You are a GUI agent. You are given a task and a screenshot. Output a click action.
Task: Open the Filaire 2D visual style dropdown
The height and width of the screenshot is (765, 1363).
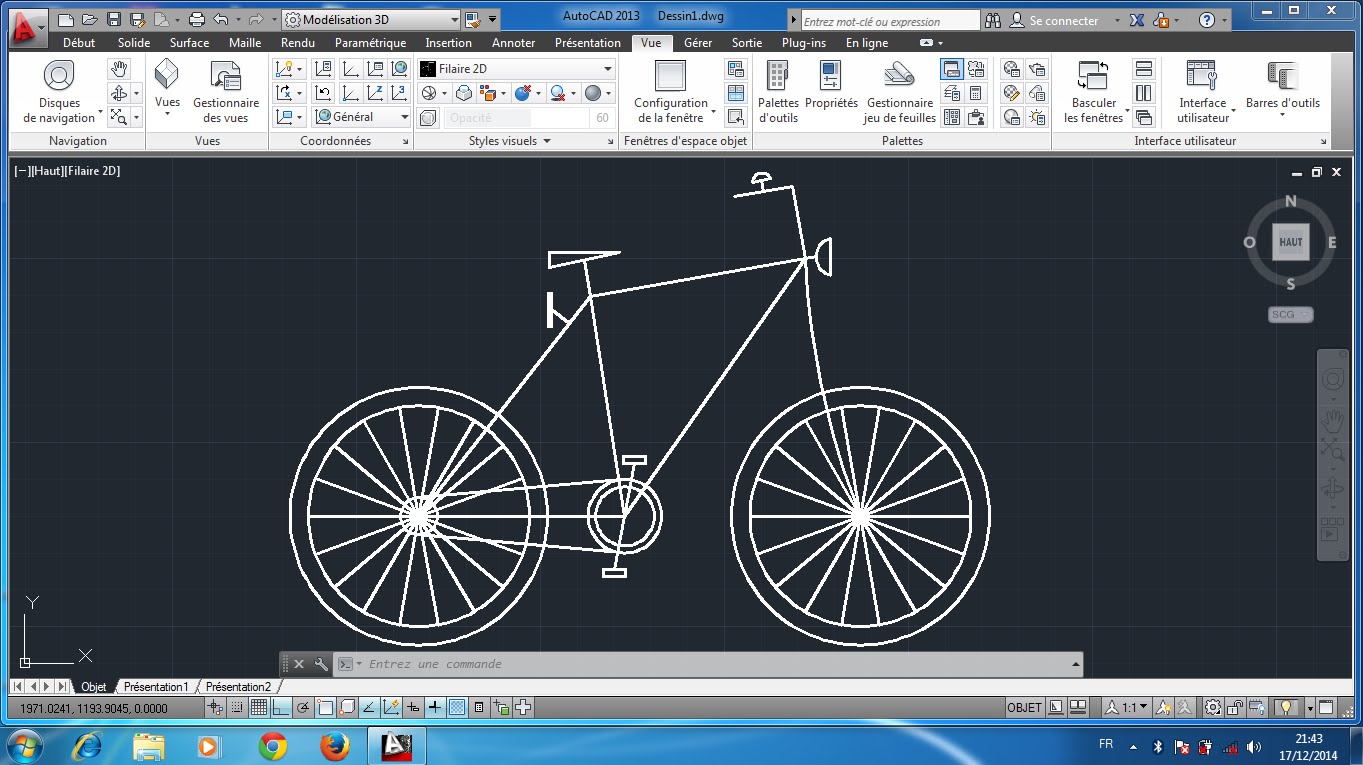point(608,68)
